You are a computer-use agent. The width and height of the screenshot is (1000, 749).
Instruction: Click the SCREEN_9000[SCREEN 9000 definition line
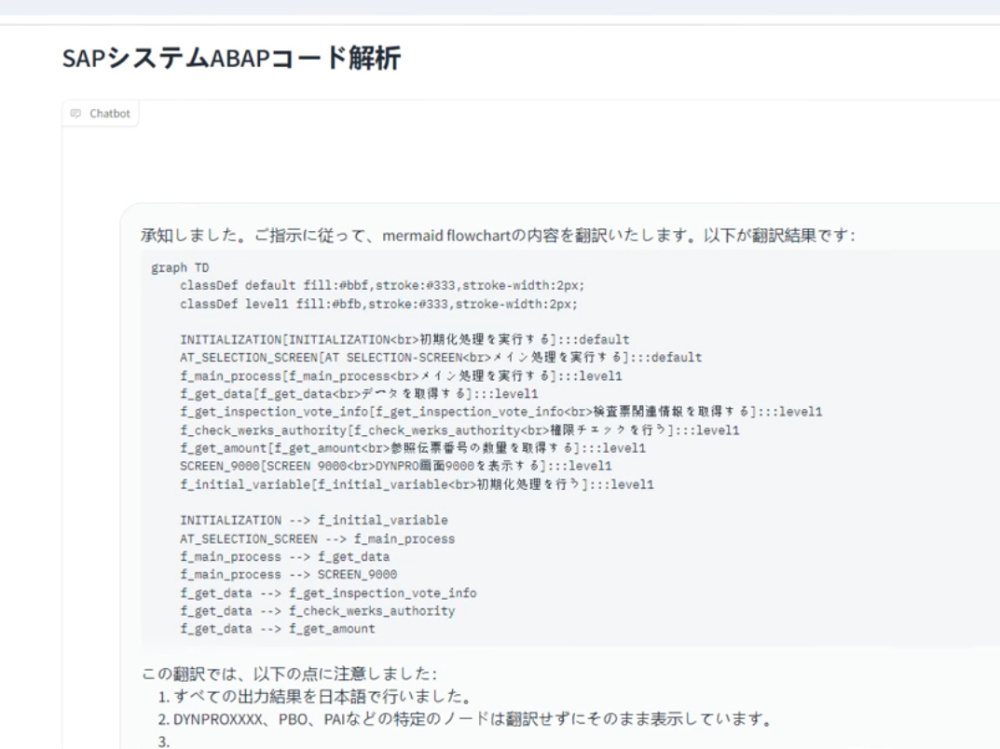(x=395, y=466)
